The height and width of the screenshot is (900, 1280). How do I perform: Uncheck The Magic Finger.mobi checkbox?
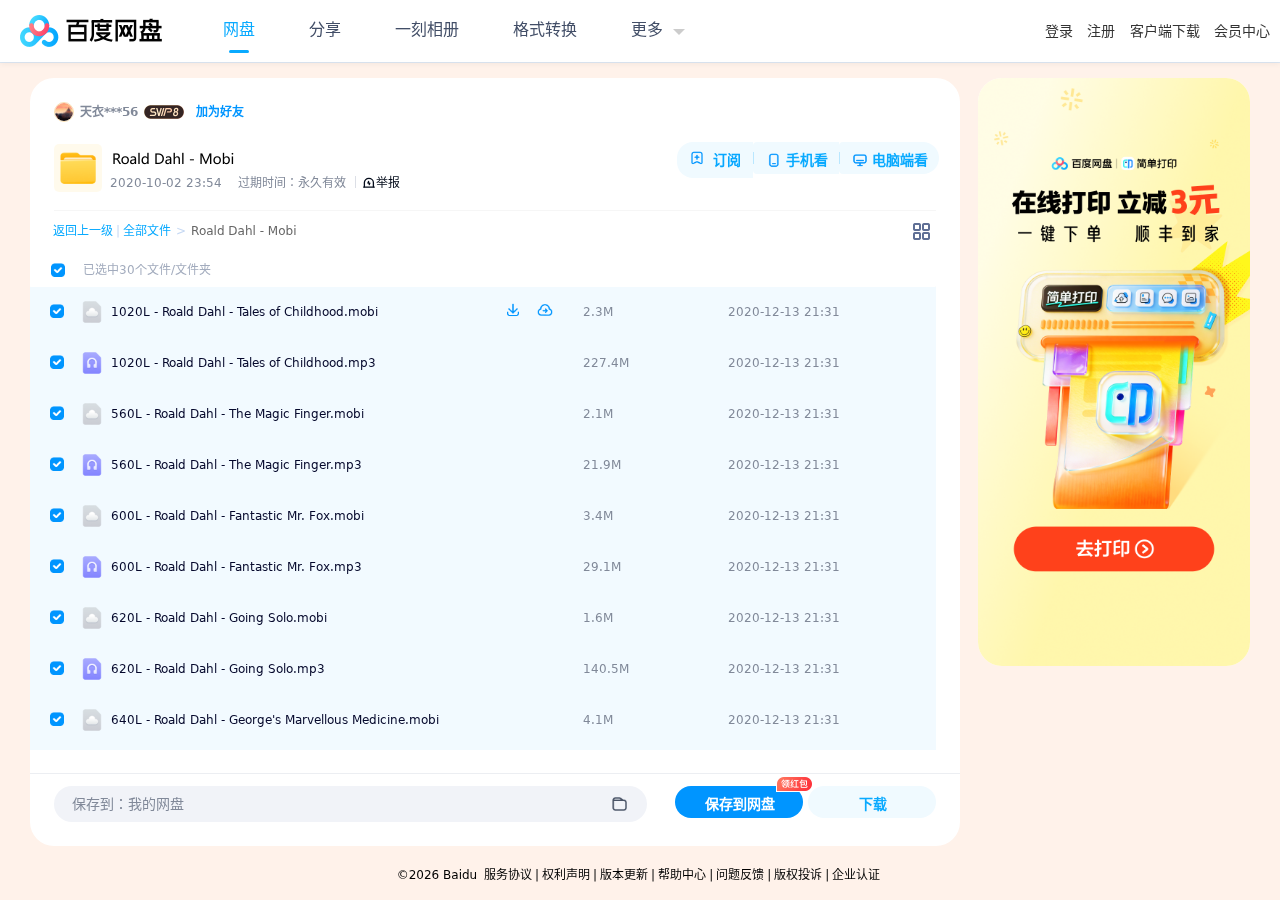tap(57, 413)
